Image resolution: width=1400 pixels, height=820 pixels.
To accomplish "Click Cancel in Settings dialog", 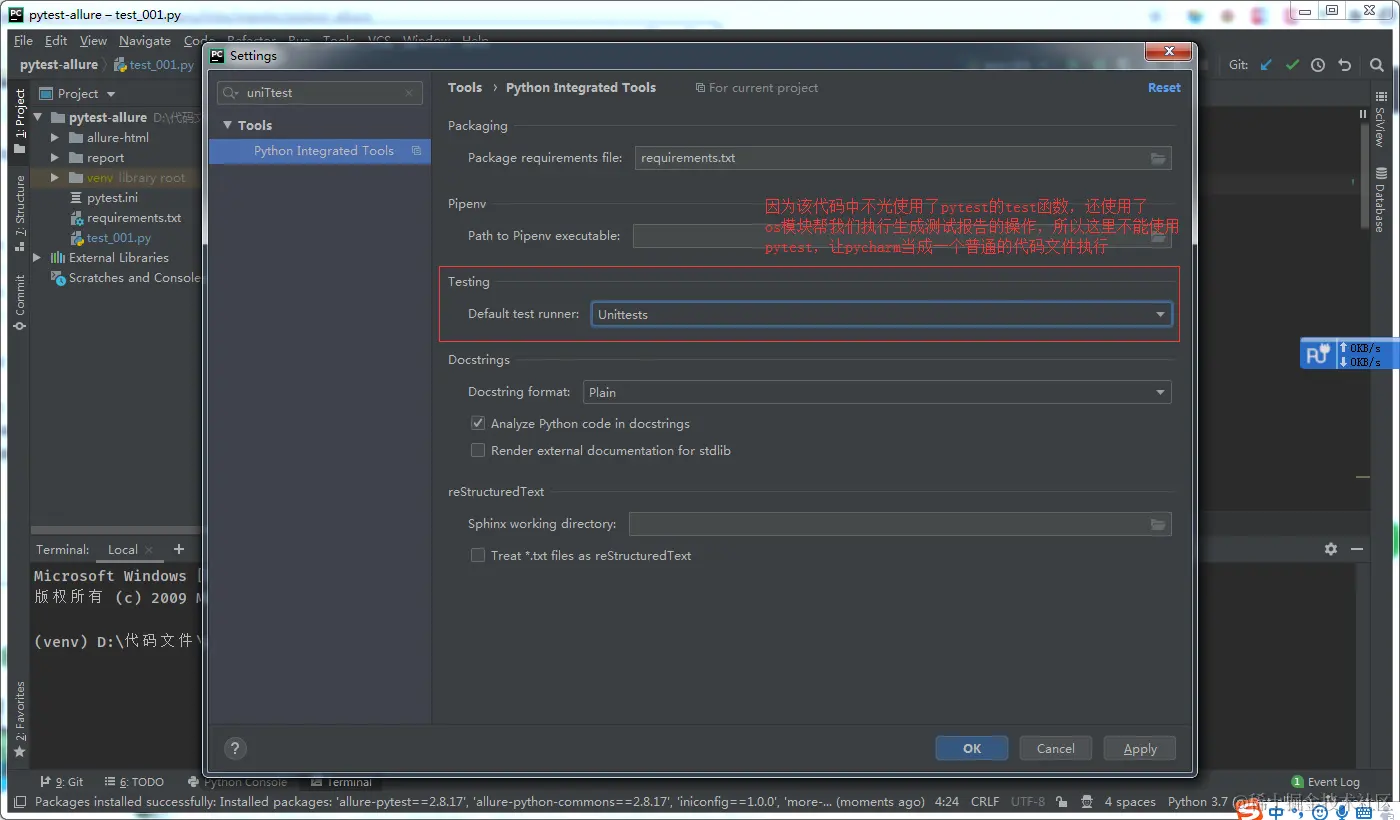I will click(1056, 748).
